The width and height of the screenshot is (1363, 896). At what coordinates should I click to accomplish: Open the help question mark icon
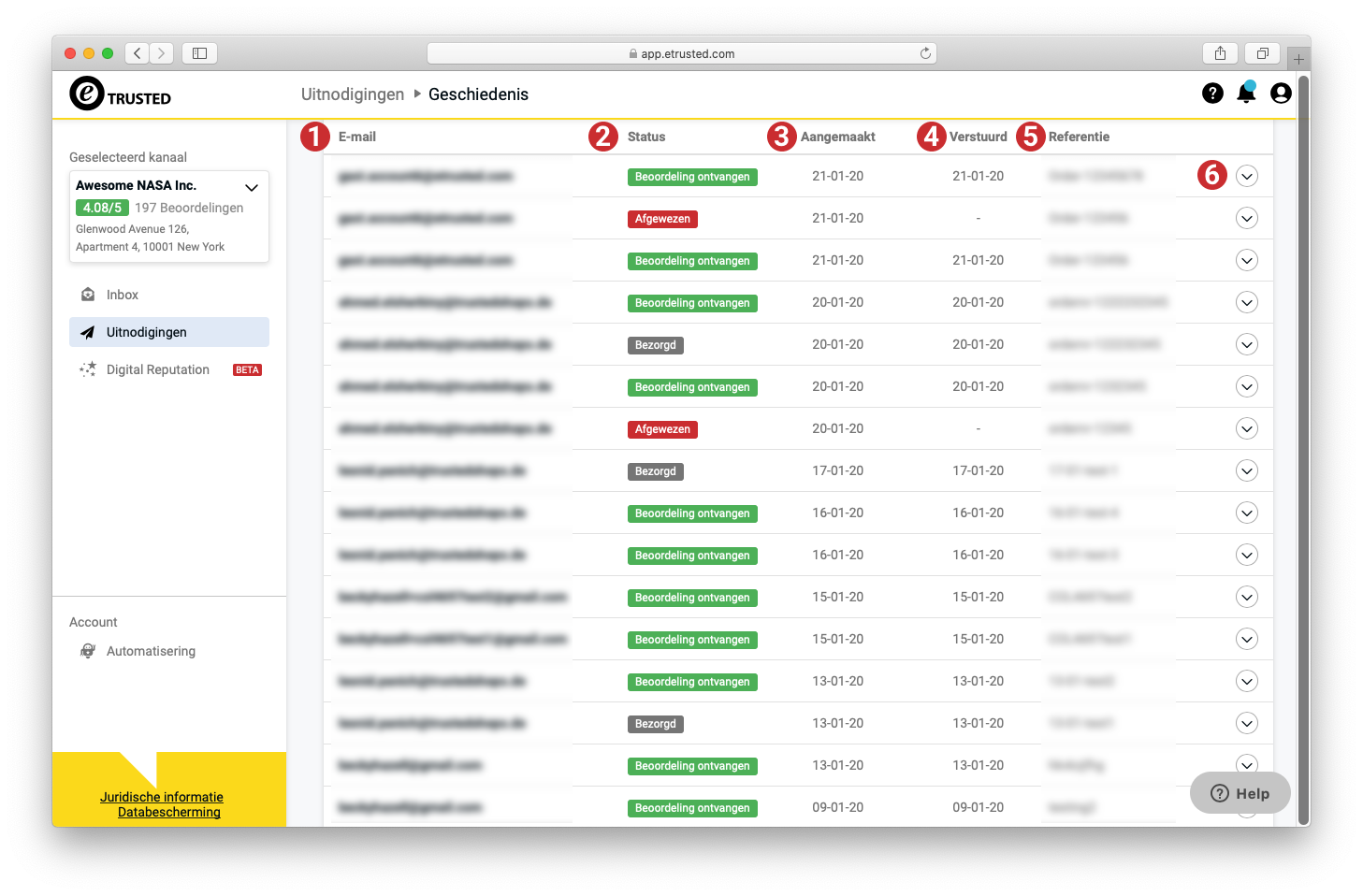1212,94
